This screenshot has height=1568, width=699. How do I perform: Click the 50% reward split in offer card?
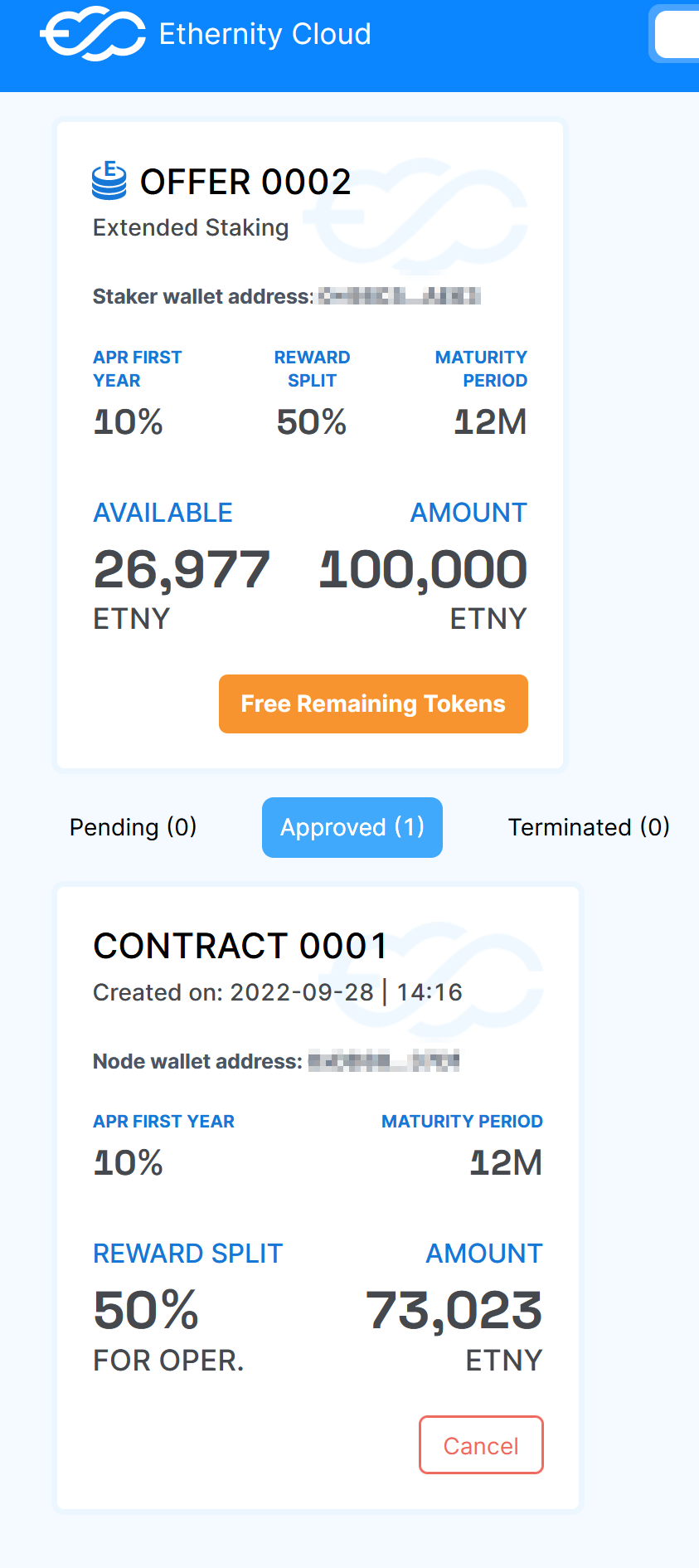click(x=312, y=422)
